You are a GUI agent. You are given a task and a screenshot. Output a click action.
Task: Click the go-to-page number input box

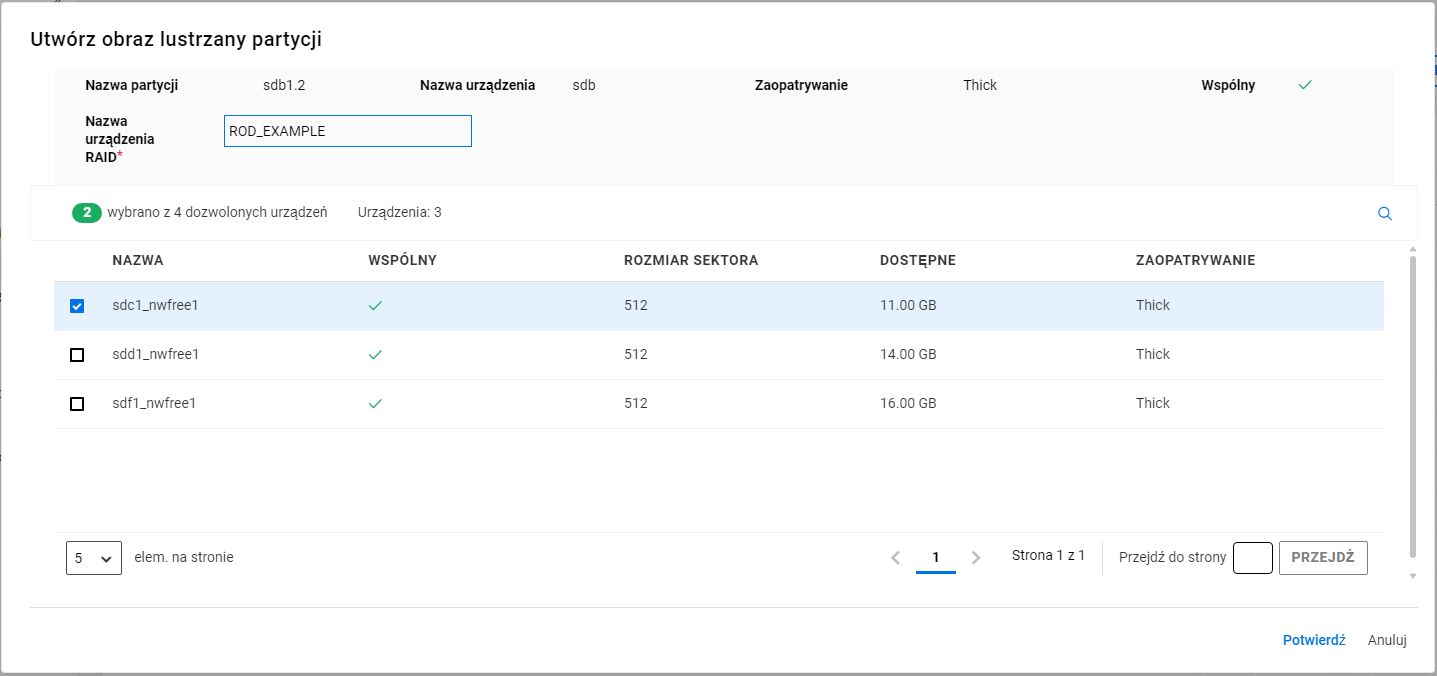tap(1252, 558)
